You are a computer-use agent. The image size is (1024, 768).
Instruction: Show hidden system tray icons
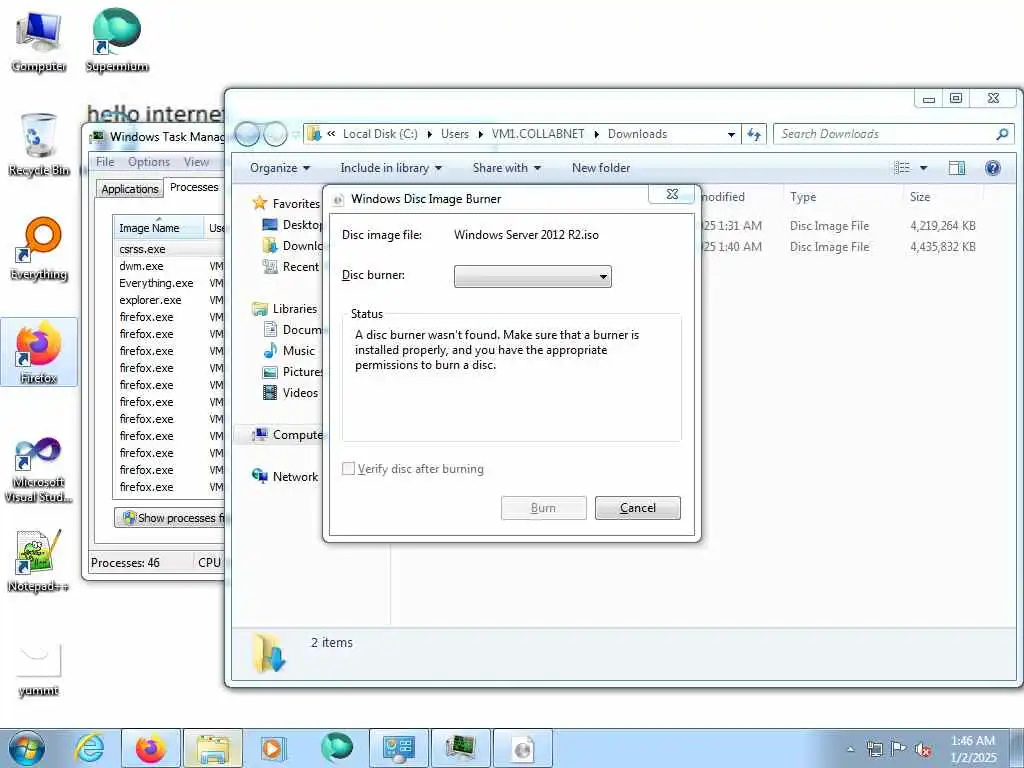pos(850,750)
